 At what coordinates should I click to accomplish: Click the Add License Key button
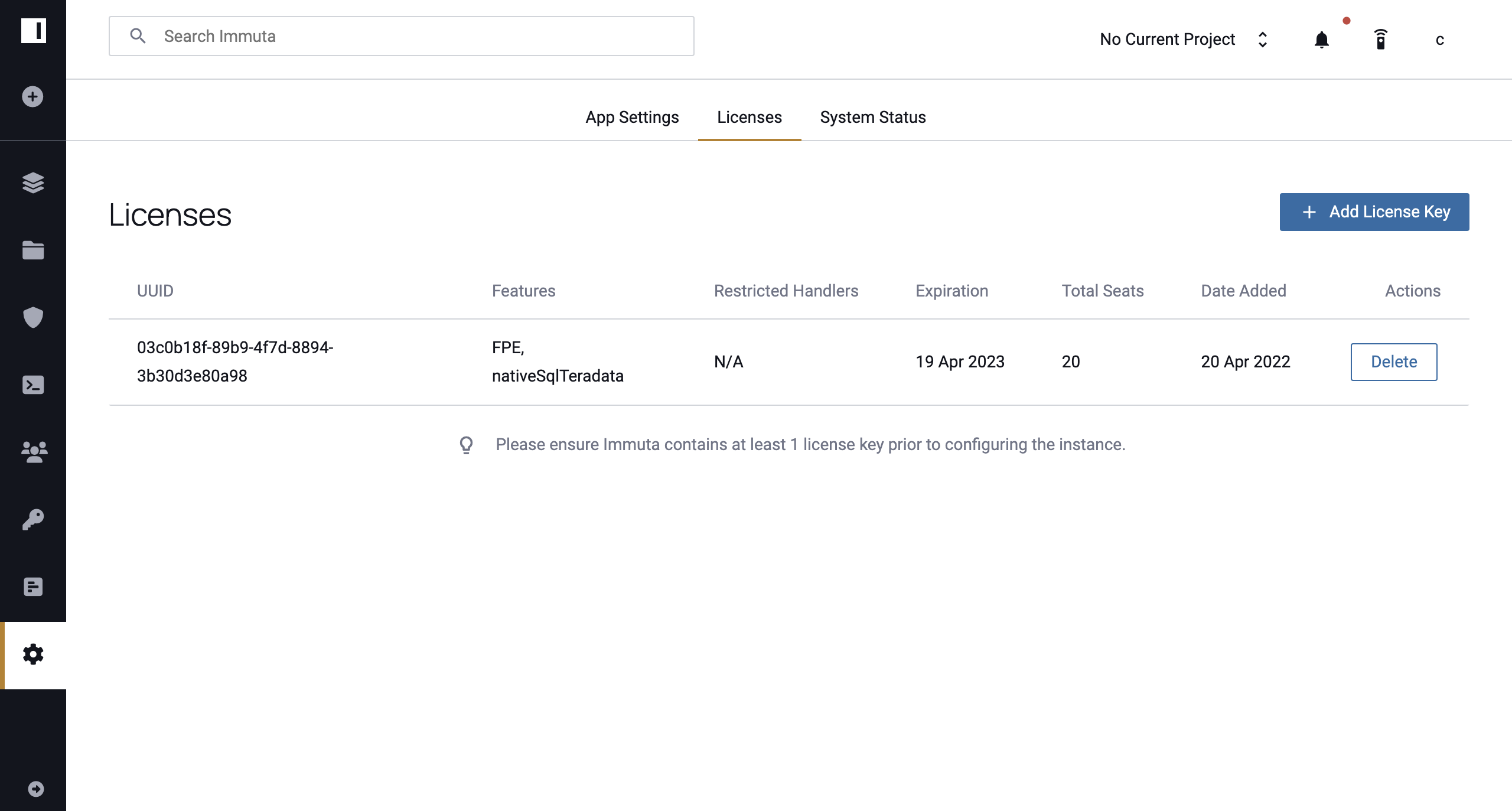click(x=1374, y=212)
